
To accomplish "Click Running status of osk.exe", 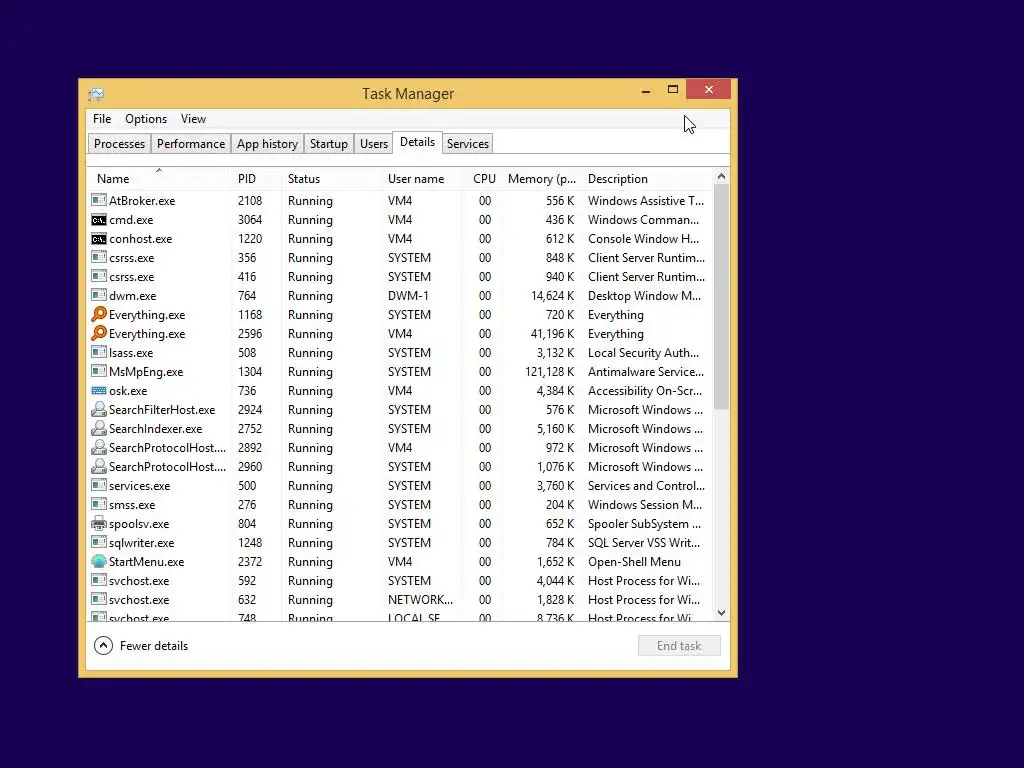I will tap(310, 391).
